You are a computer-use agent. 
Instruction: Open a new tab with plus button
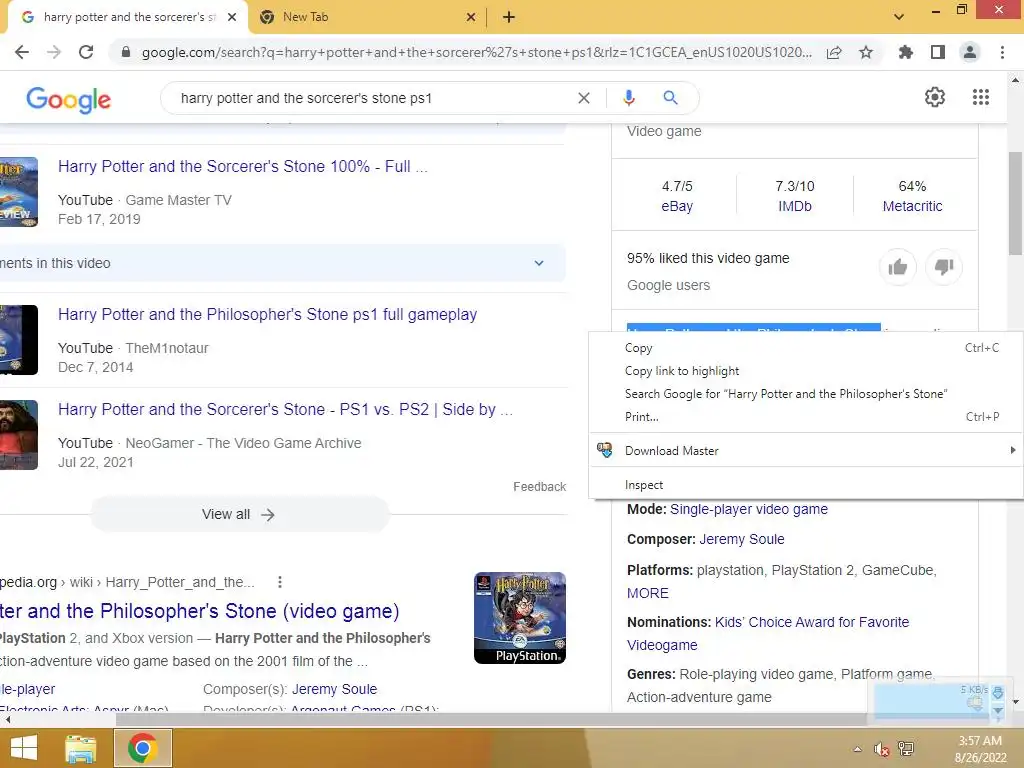pyautogui.click(x=509, y=17)
